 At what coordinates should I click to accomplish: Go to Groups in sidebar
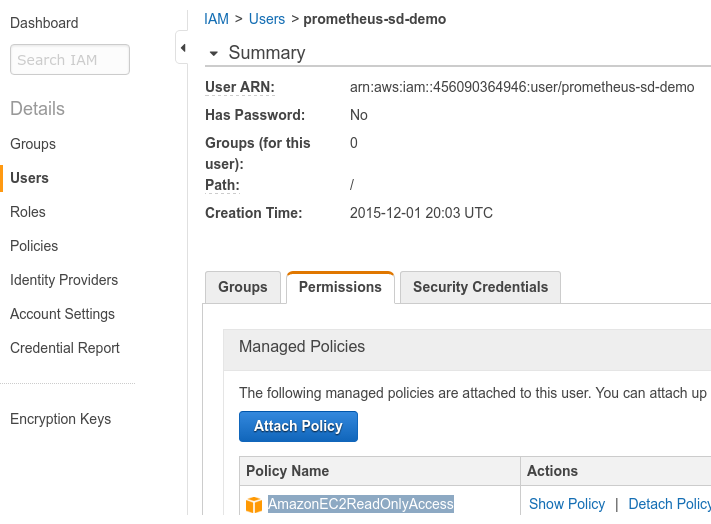33,144
